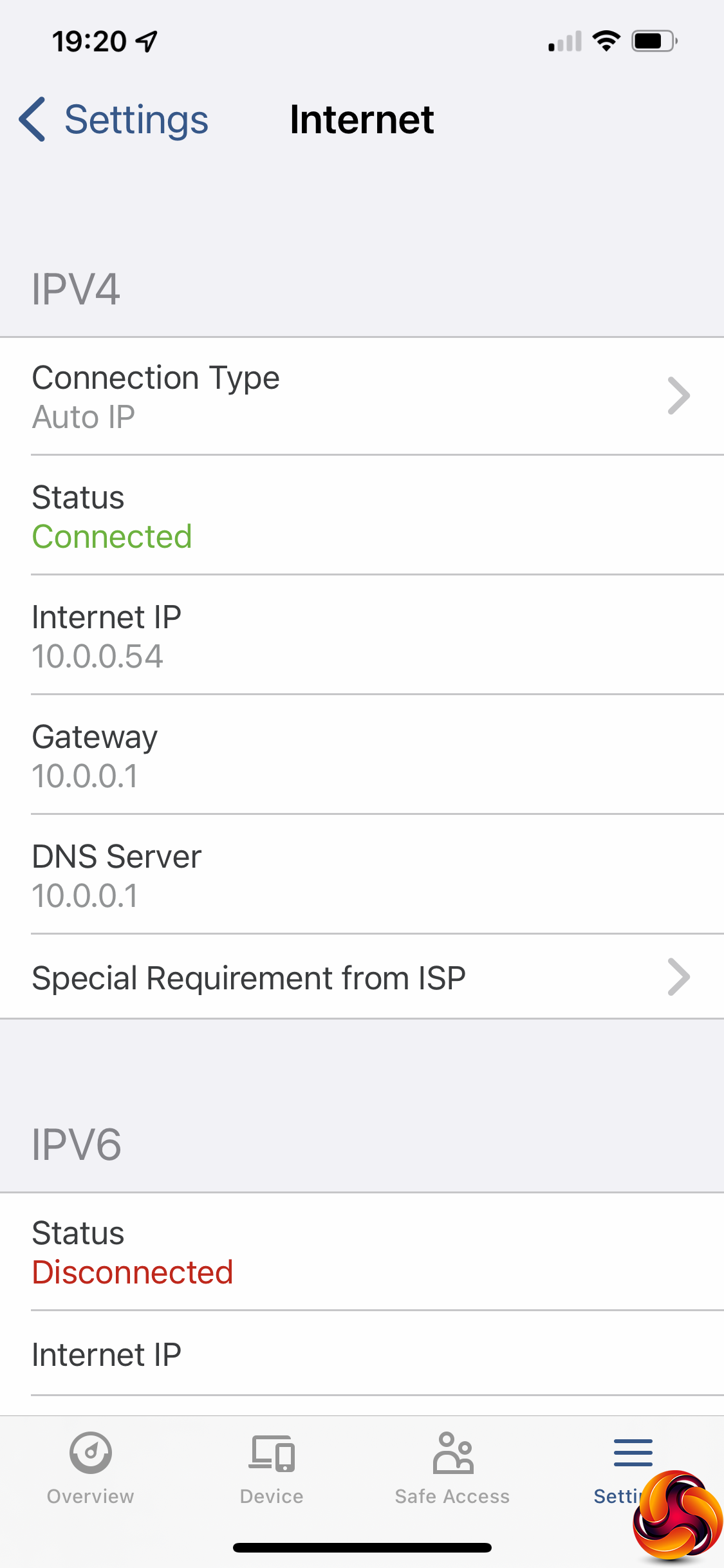Viewport: 724px width, 1568px height.
Task: Tap the Safe Access tab label
Action: point(452,1497)
